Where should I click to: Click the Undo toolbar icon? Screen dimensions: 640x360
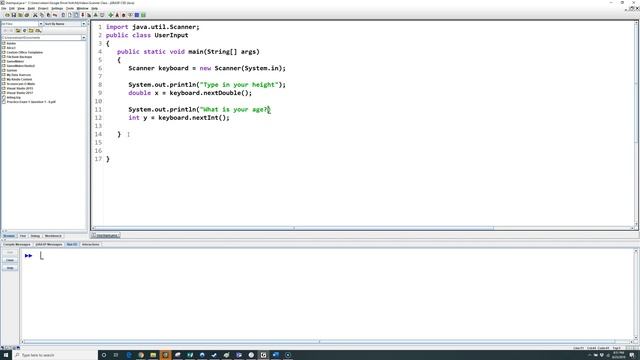point(55,15)
